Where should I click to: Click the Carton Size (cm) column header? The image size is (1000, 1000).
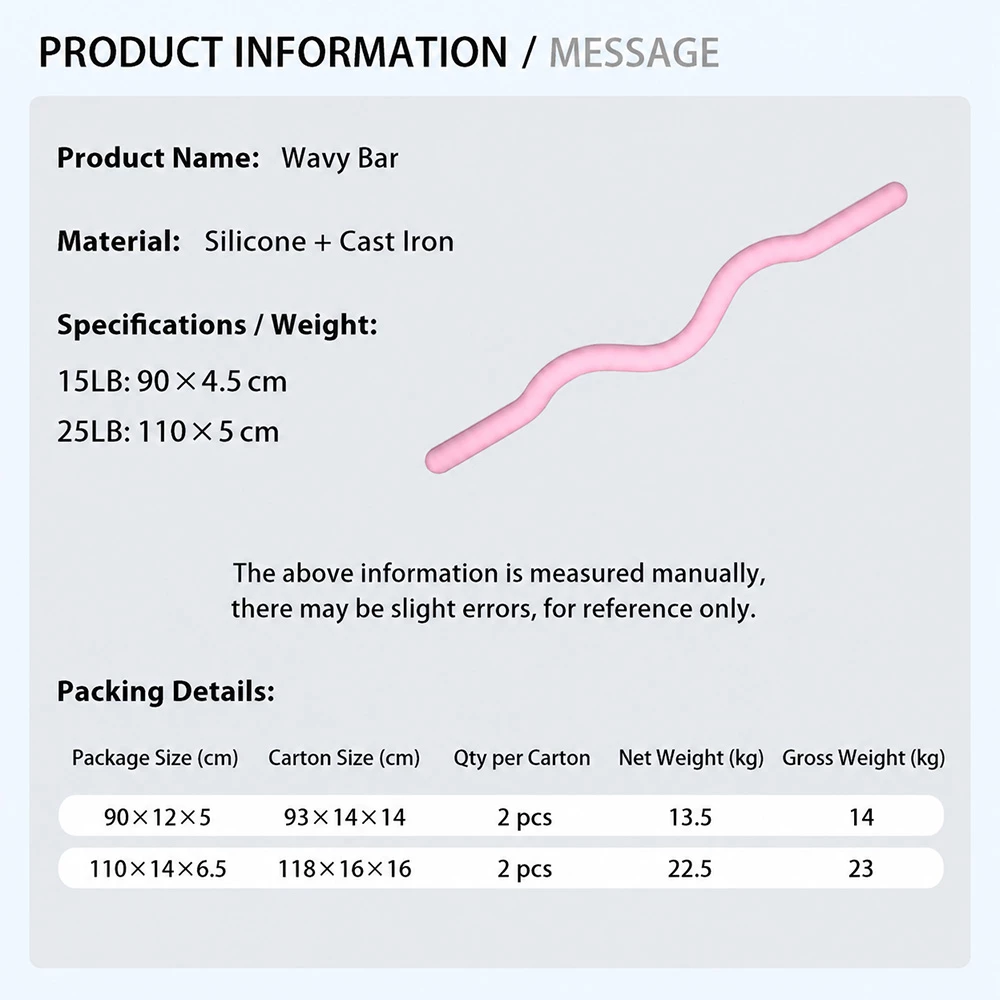click(344, 758)
